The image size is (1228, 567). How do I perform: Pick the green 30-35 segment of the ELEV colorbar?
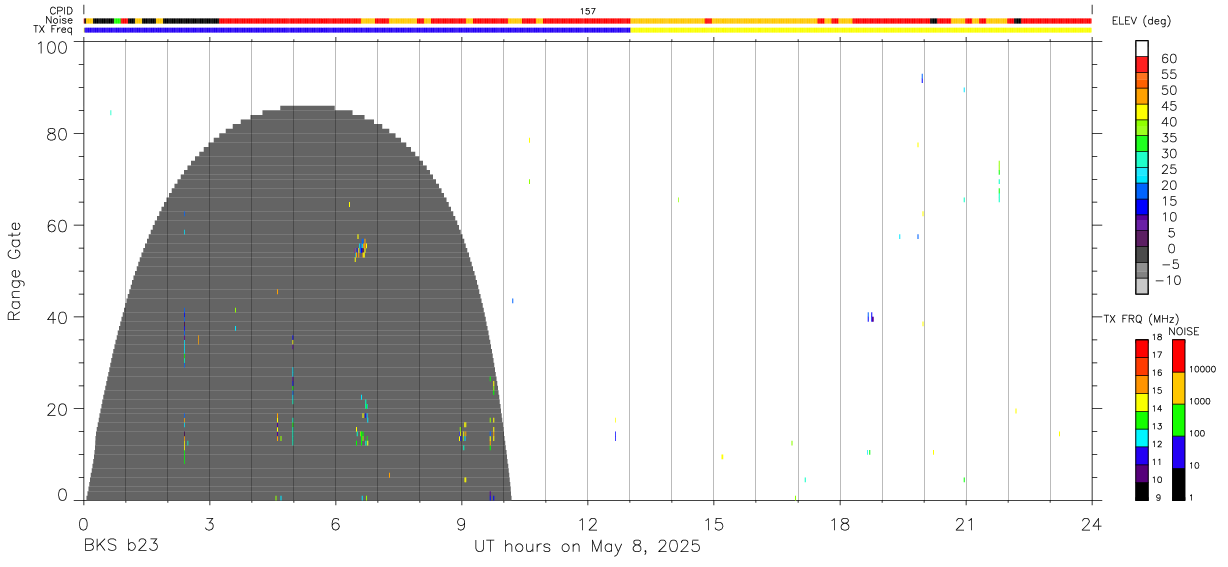[x=1141, y=145]
